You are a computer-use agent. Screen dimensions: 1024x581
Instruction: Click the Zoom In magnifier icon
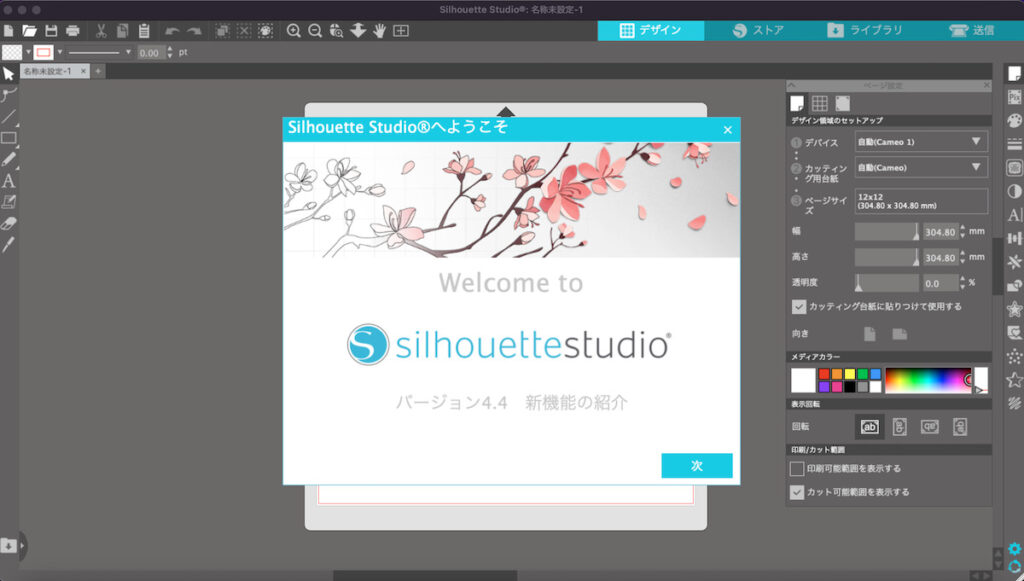(294, 31)
